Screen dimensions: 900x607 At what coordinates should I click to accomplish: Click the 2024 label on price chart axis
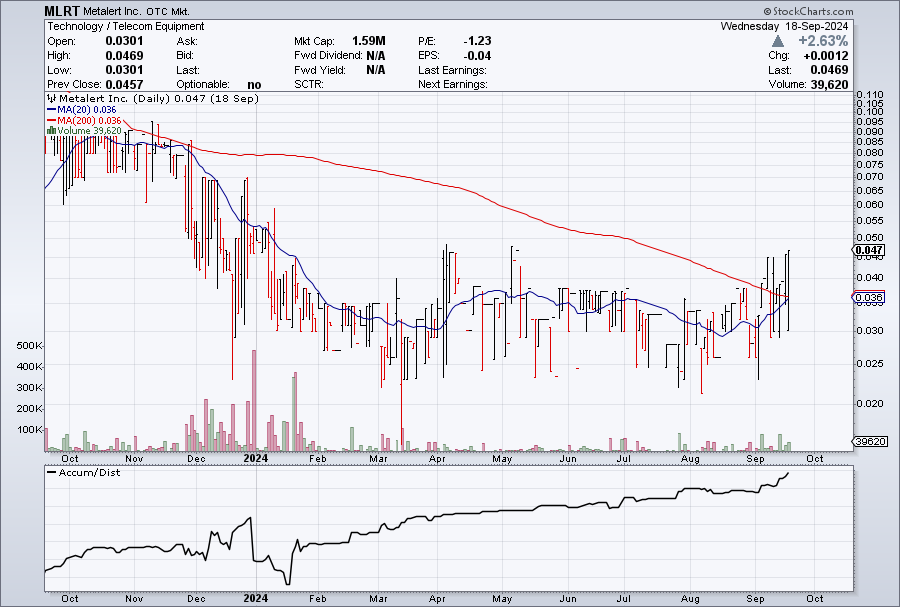coord(255,458)
